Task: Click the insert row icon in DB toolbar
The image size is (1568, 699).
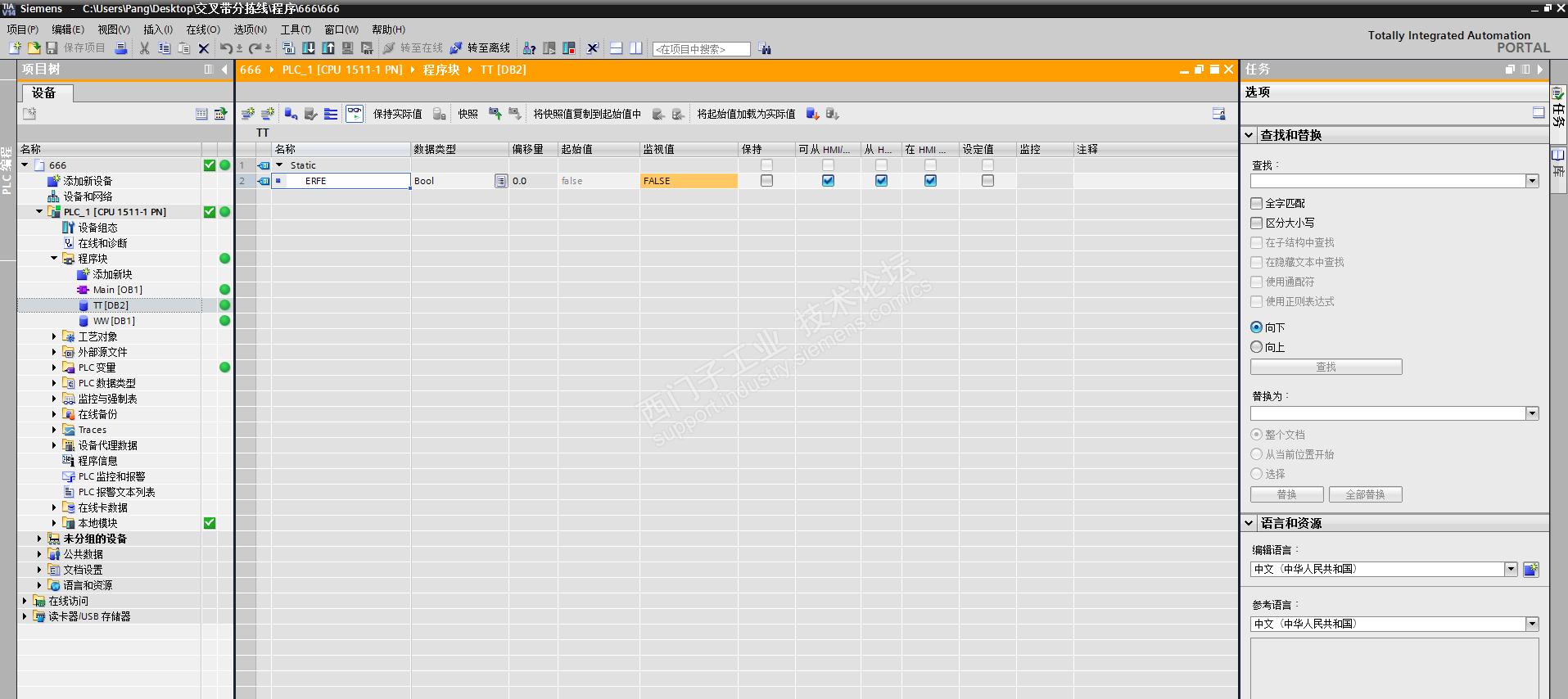Action: coord(248,114)
